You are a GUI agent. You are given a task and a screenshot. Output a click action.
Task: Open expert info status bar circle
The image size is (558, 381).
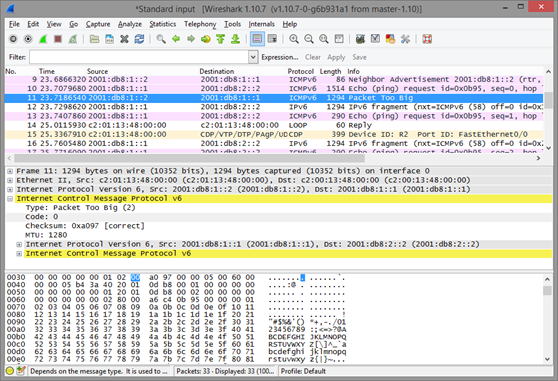point(10,371)
